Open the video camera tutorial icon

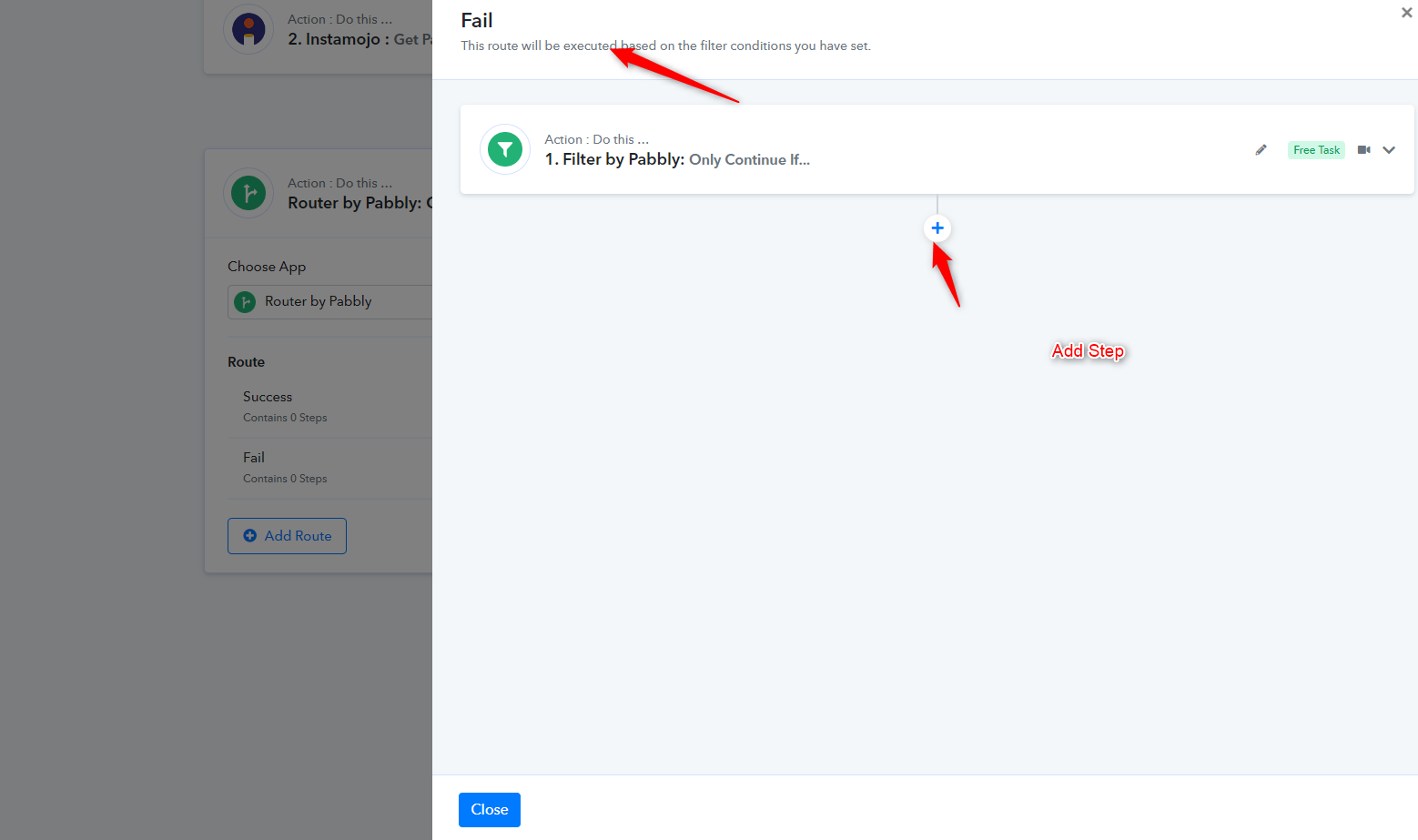pos(1363,150)
